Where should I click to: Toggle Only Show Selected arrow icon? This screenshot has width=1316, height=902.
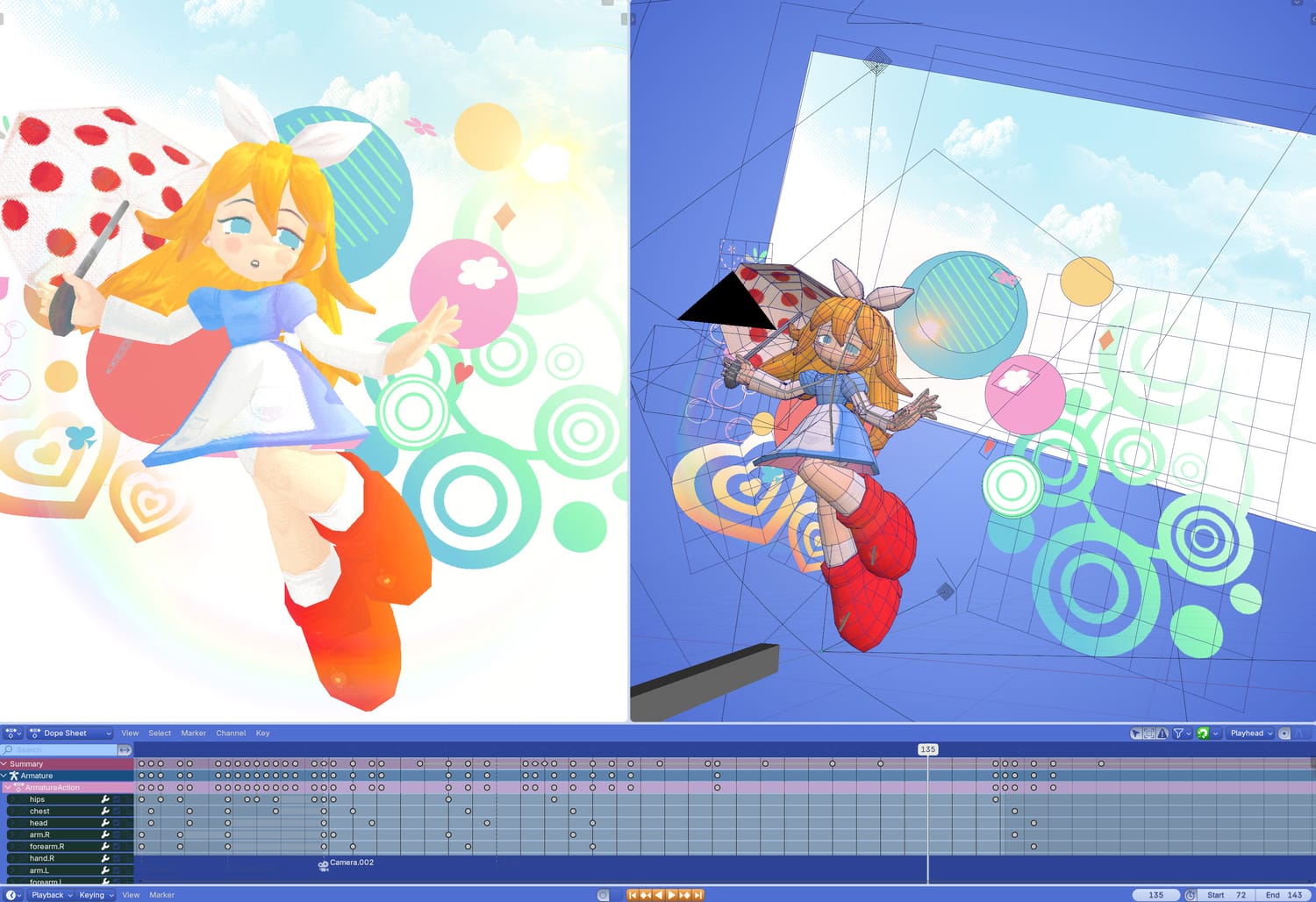point(1136,734)
